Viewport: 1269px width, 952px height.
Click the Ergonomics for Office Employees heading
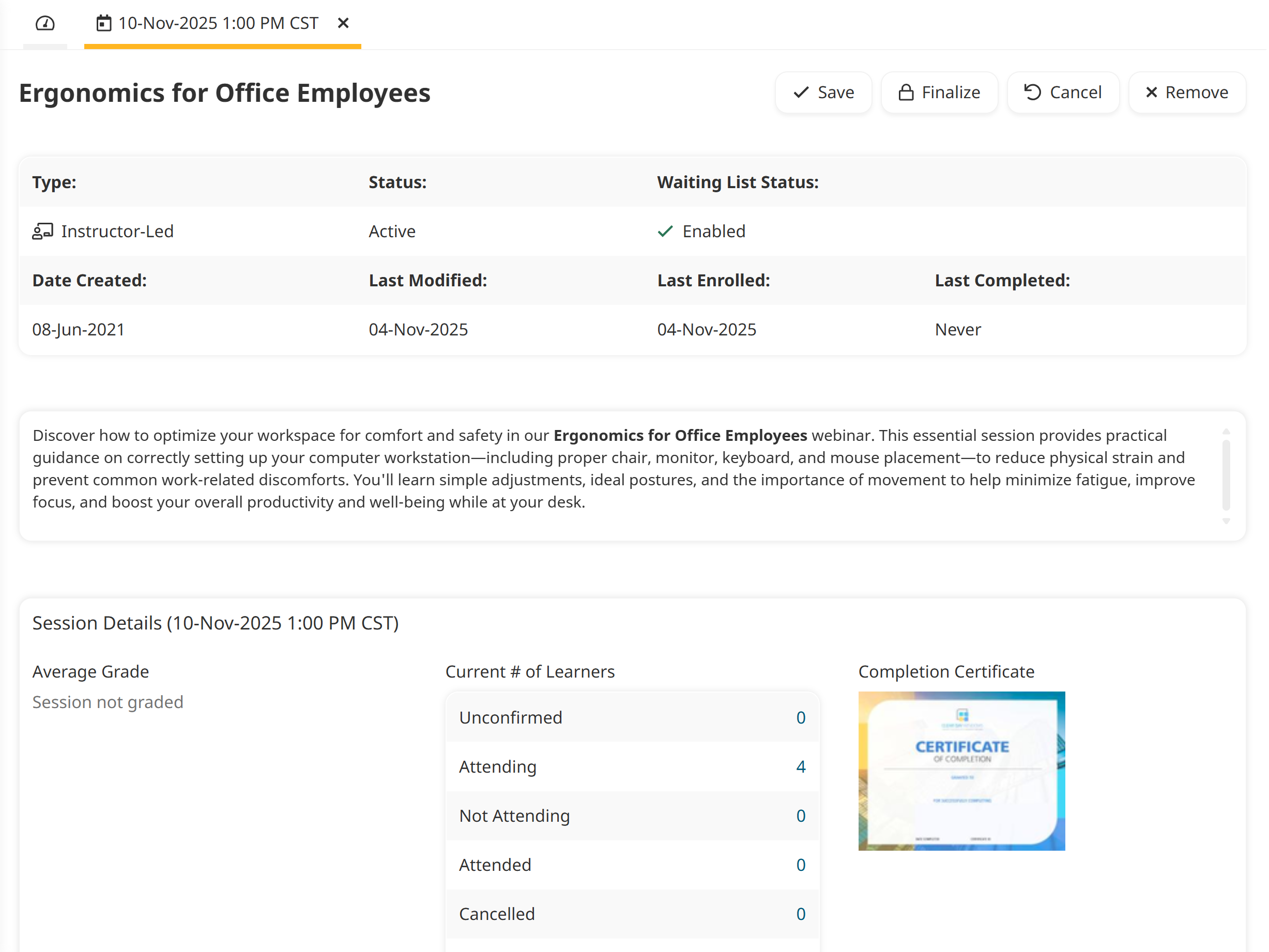tap(224, 93)
